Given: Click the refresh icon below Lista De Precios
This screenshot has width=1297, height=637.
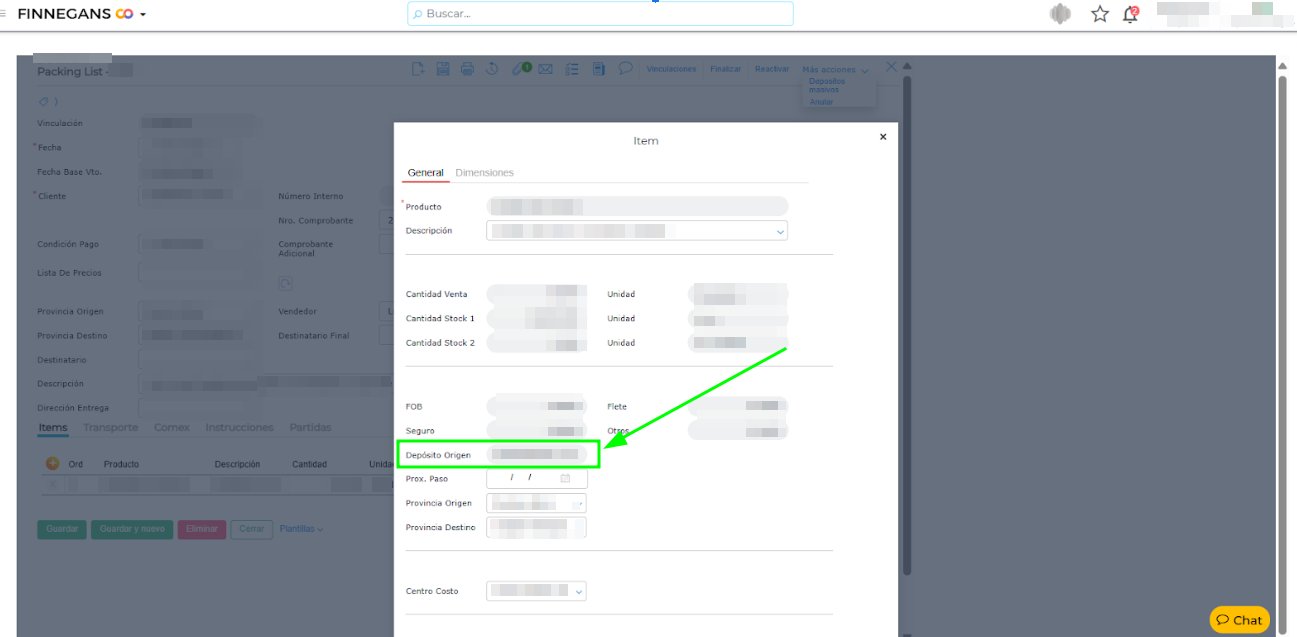Looking at the screenshot, I should (285, 284).
